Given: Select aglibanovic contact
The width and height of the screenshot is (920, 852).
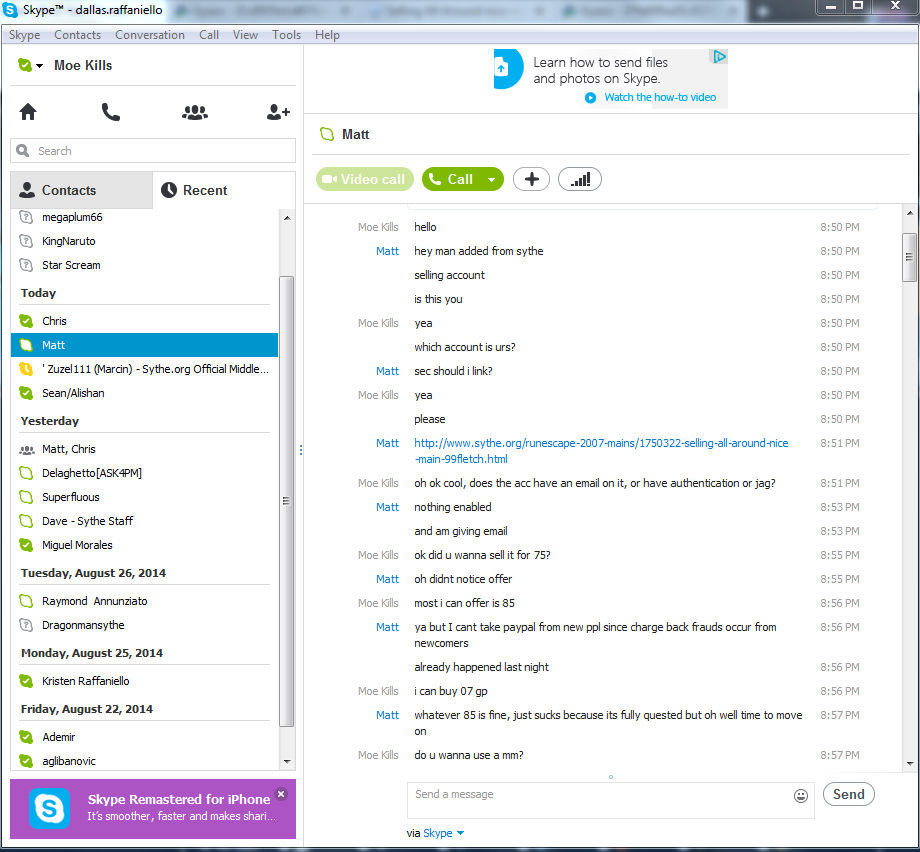Looking at the screenshot, I should click(144, 761).
